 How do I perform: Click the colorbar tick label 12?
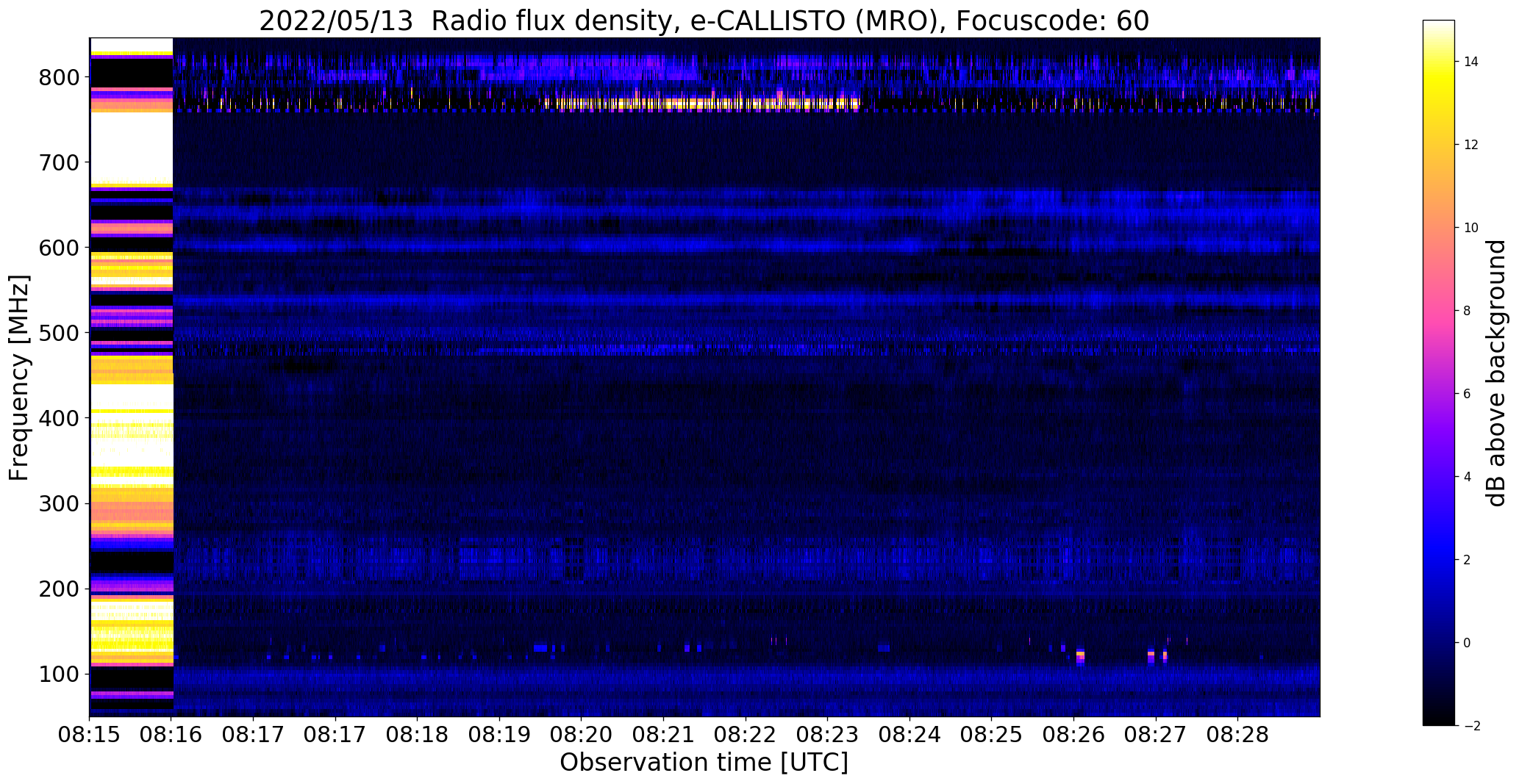(x=1471, y=145)
